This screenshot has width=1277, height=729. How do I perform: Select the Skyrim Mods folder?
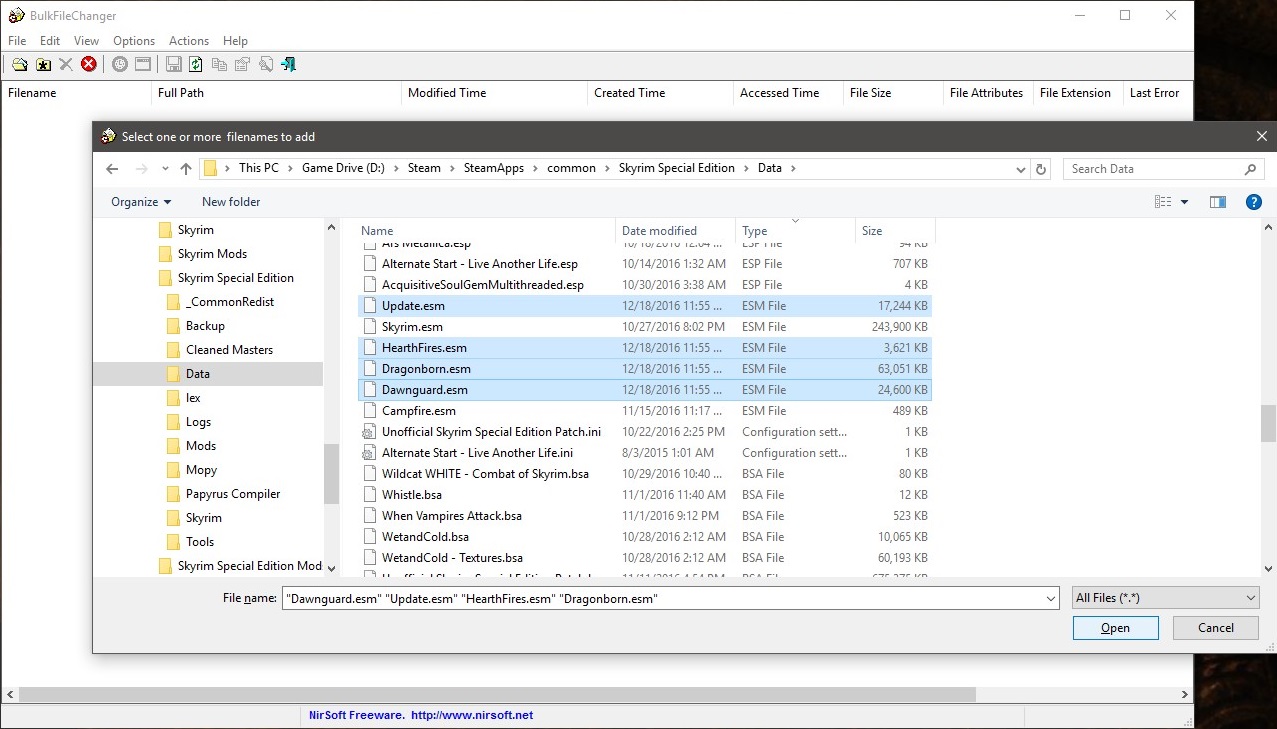coord(211,254)
